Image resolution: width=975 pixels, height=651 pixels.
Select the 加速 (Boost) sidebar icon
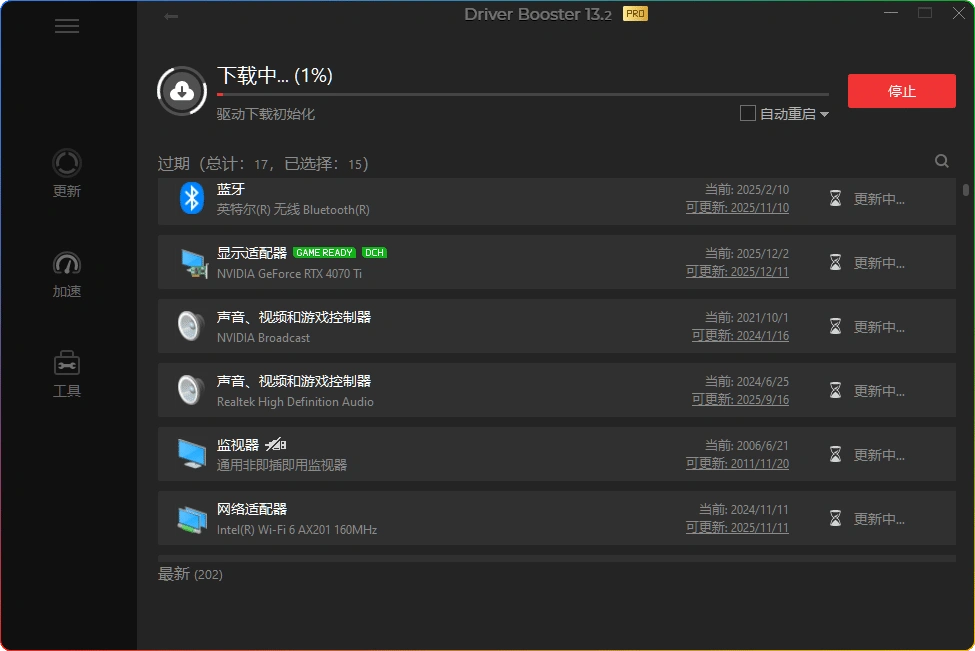tap(66, 272)
